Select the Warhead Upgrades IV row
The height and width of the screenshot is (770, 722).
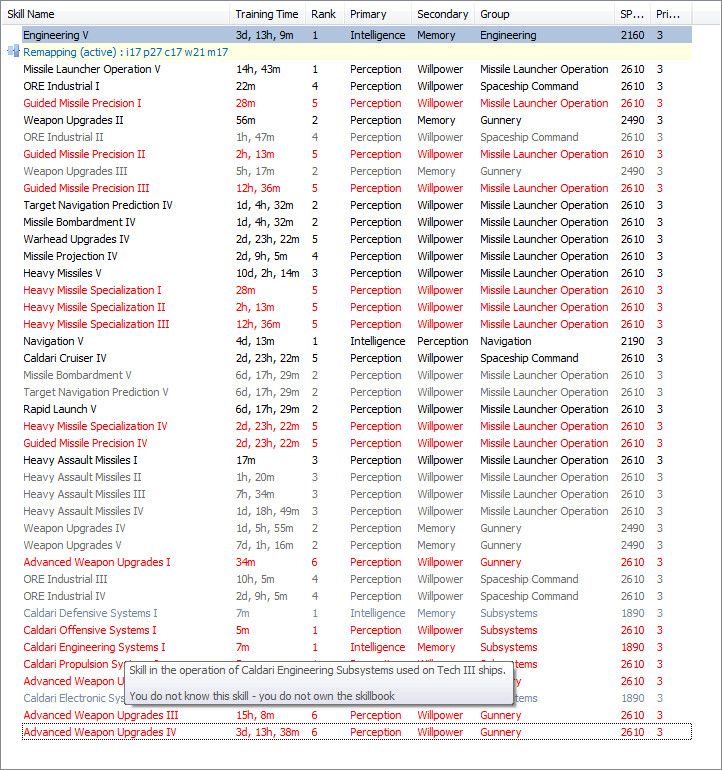tap(357, 239)
